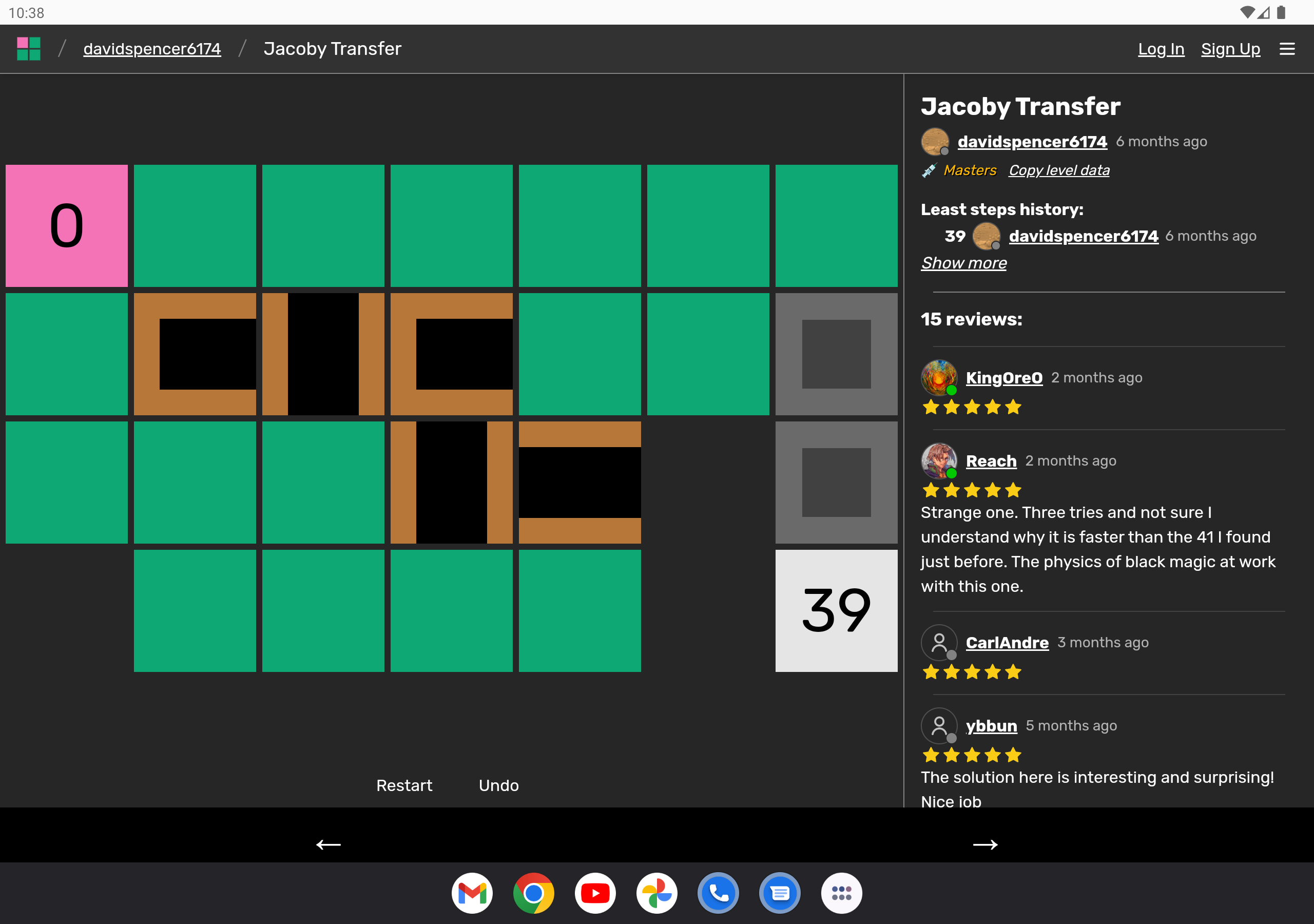
Task: Expand Show more under least steps history
Action: (x=963, y=263)
